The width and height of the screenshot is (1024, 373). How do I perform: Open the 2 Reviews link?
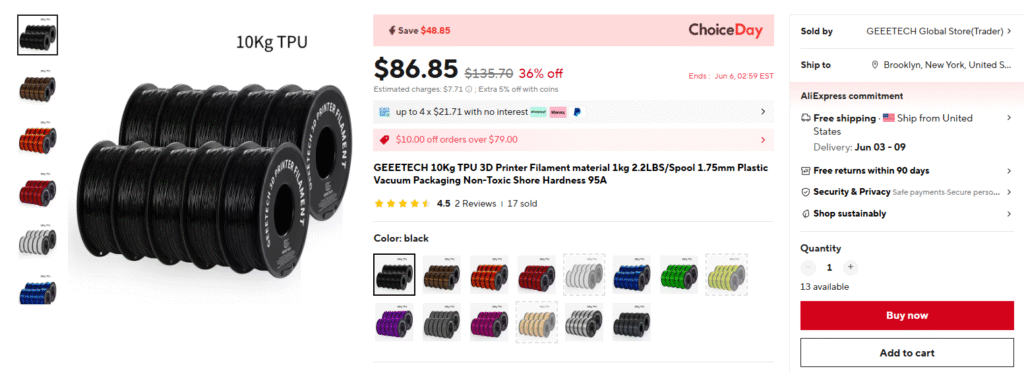coord(475,203)
